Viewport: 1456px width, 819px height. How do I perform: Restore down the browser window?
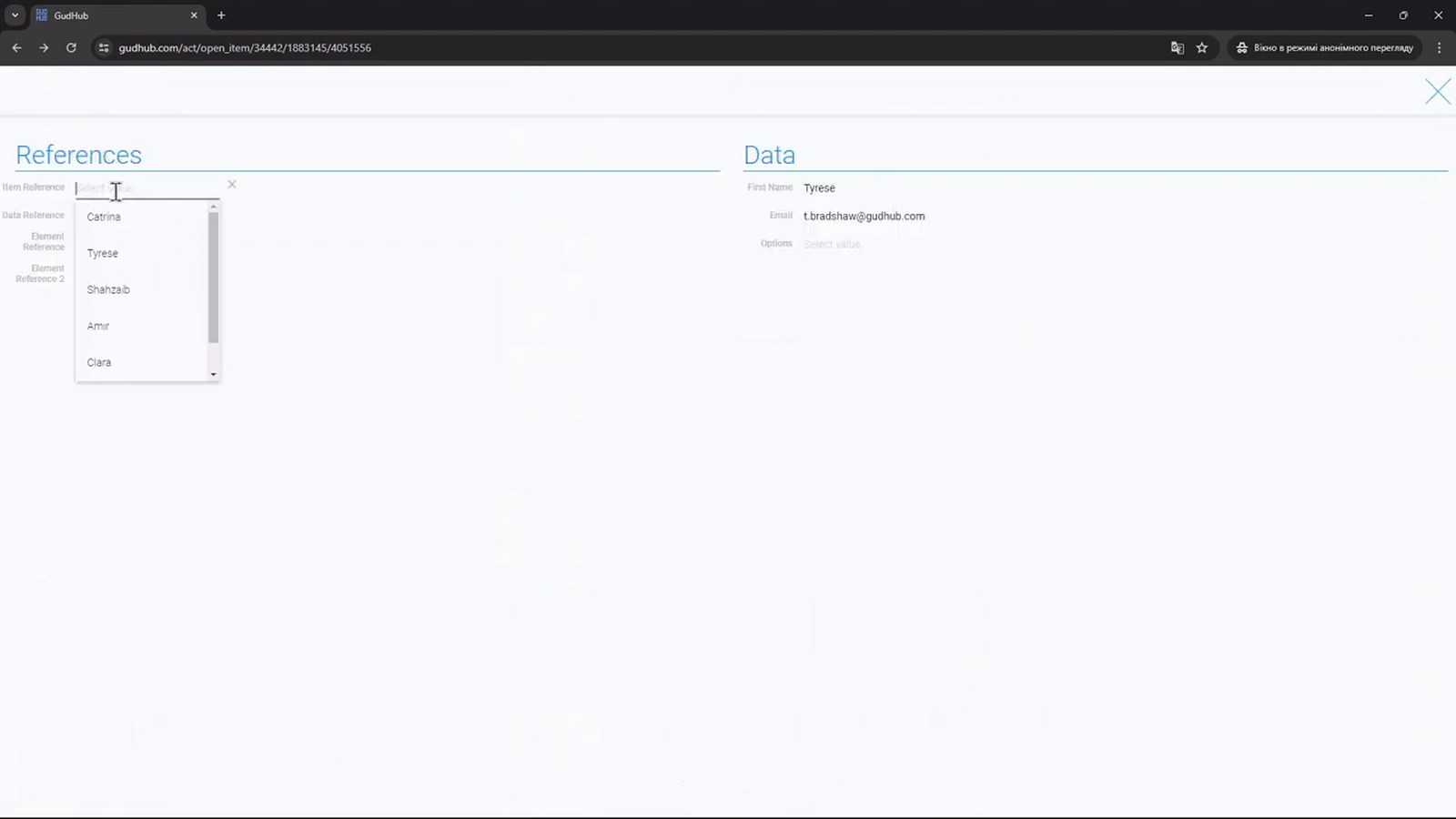click(1403, 15)
